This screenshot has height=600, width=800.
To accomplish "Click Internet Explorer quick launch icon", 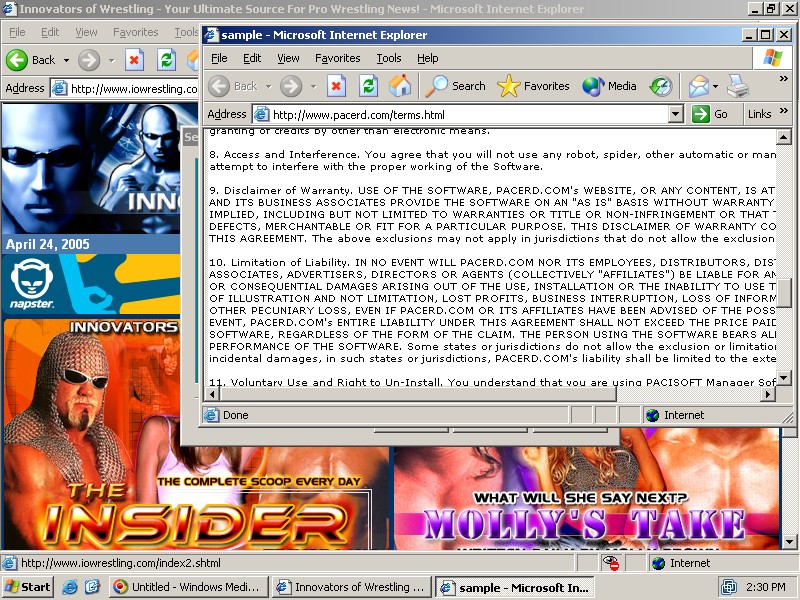I will (x=69, y=587).
